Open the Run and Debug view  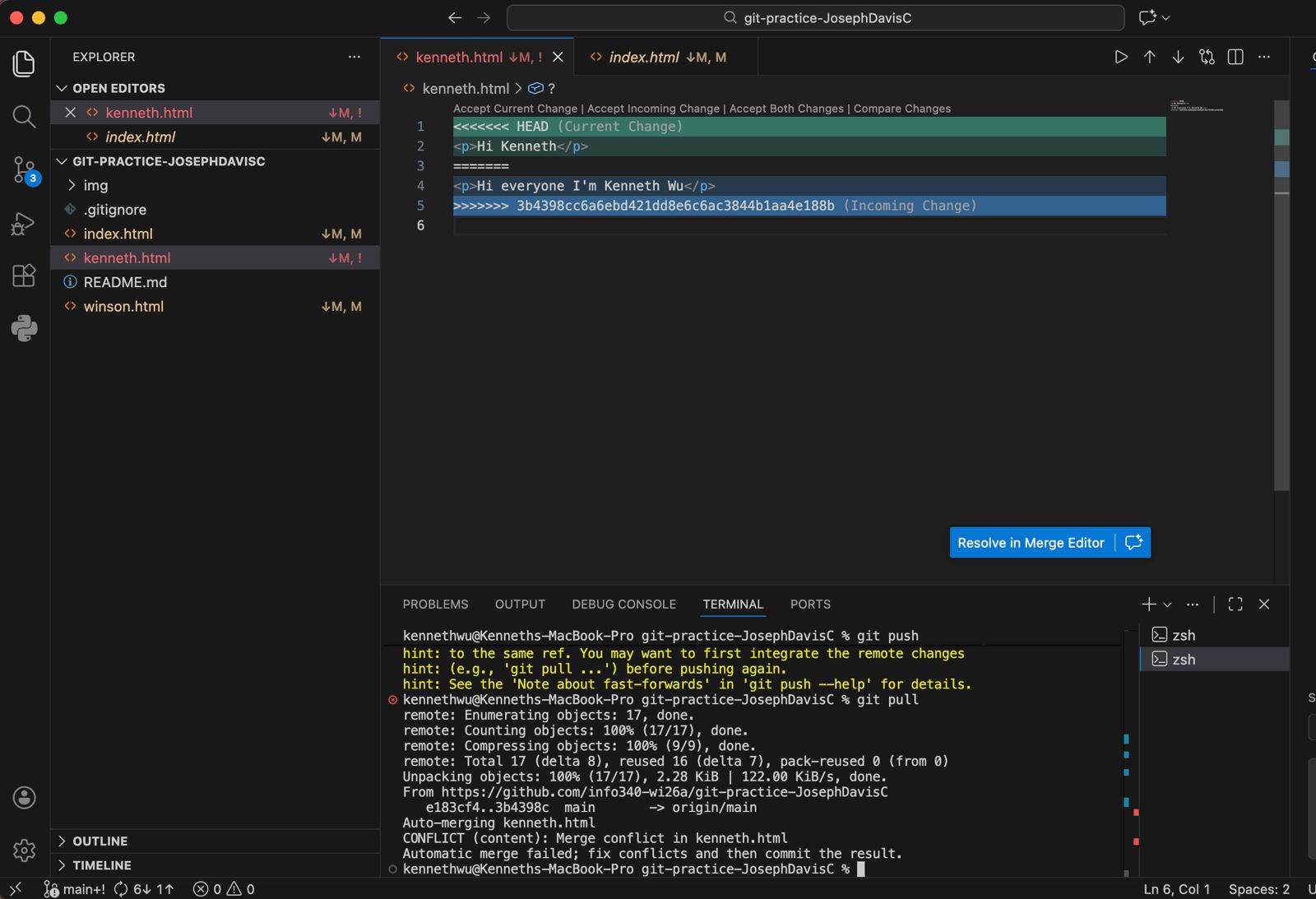point(23,223)
